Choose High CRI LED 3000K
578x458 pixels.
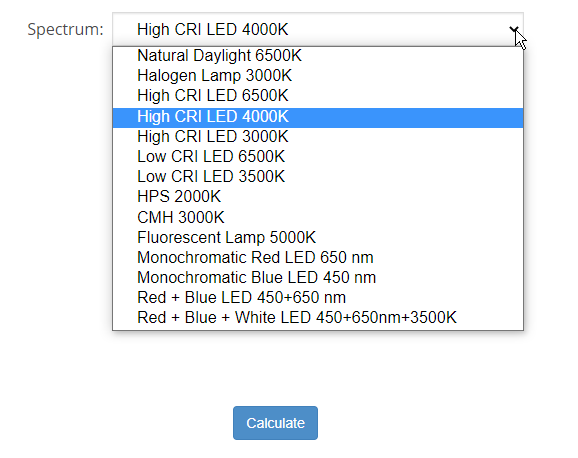[318, 136]
